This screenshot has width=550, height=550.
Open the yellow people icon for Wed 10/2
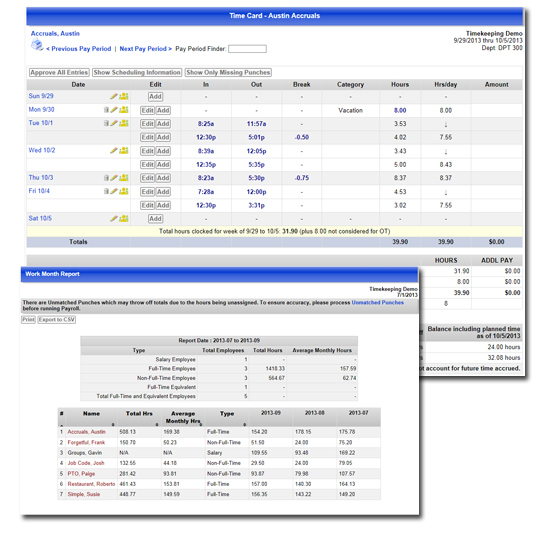(x=123, y=150)
